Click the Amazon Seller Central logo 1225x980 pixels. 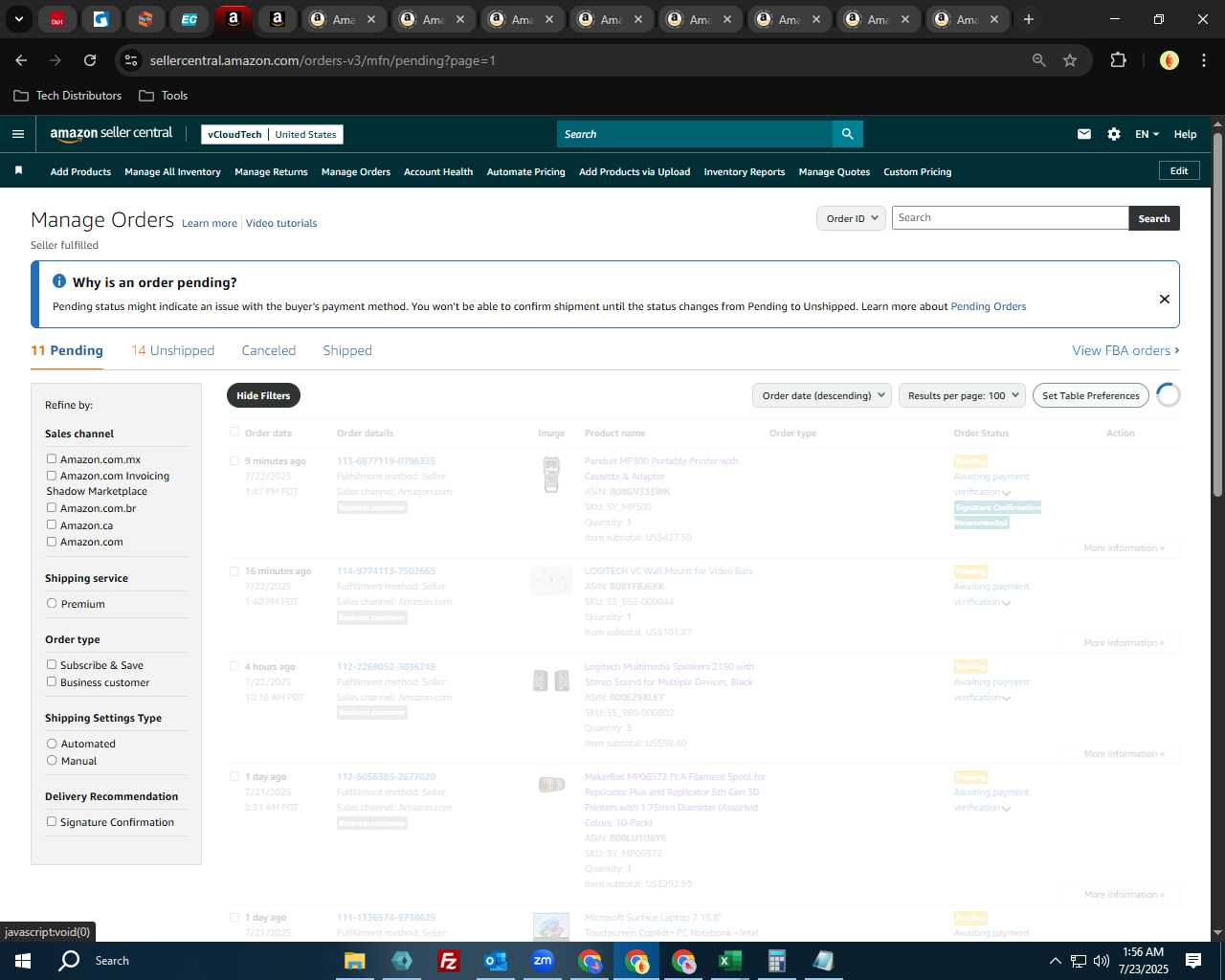(111, 134)
